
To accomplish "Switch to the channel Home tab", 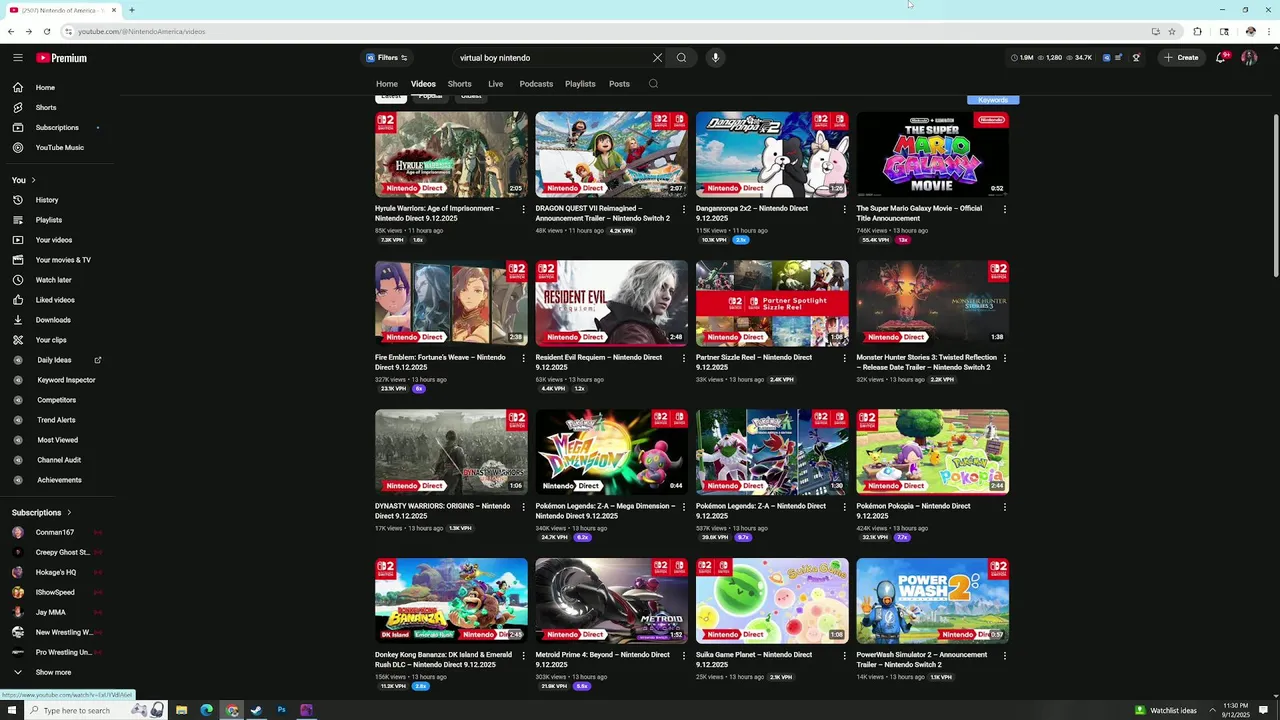I will [387, 84].
